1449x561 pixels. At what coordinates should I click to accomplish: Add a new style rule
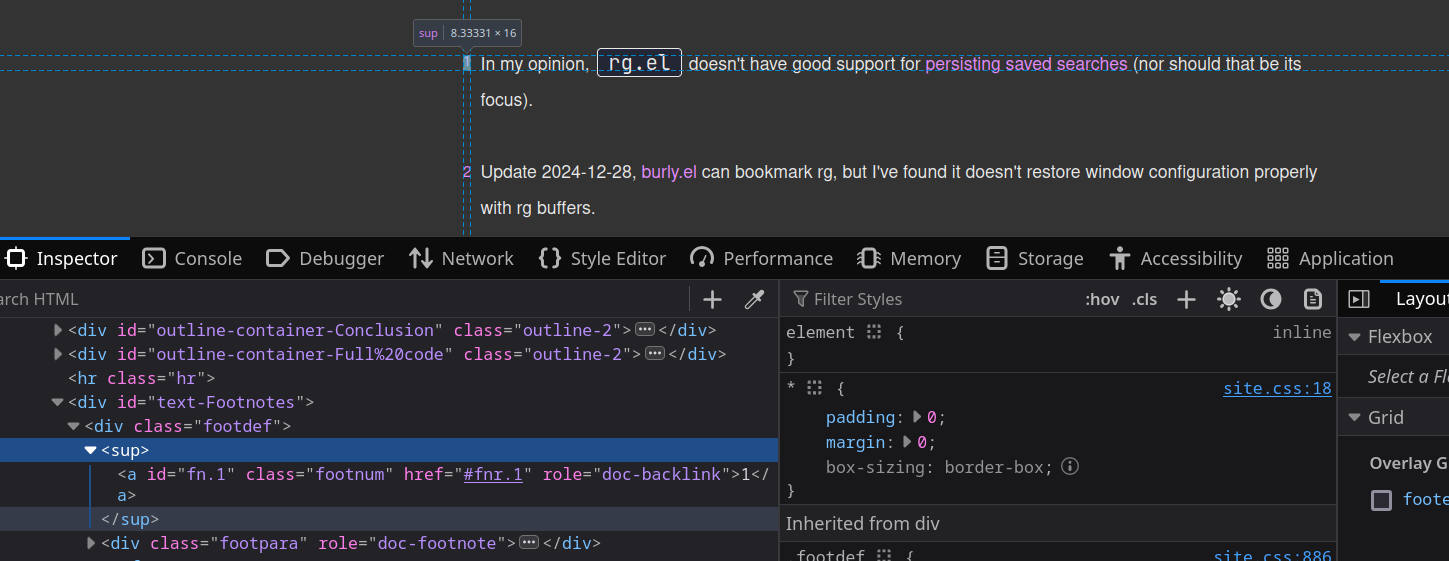(x=1186, y=299)
